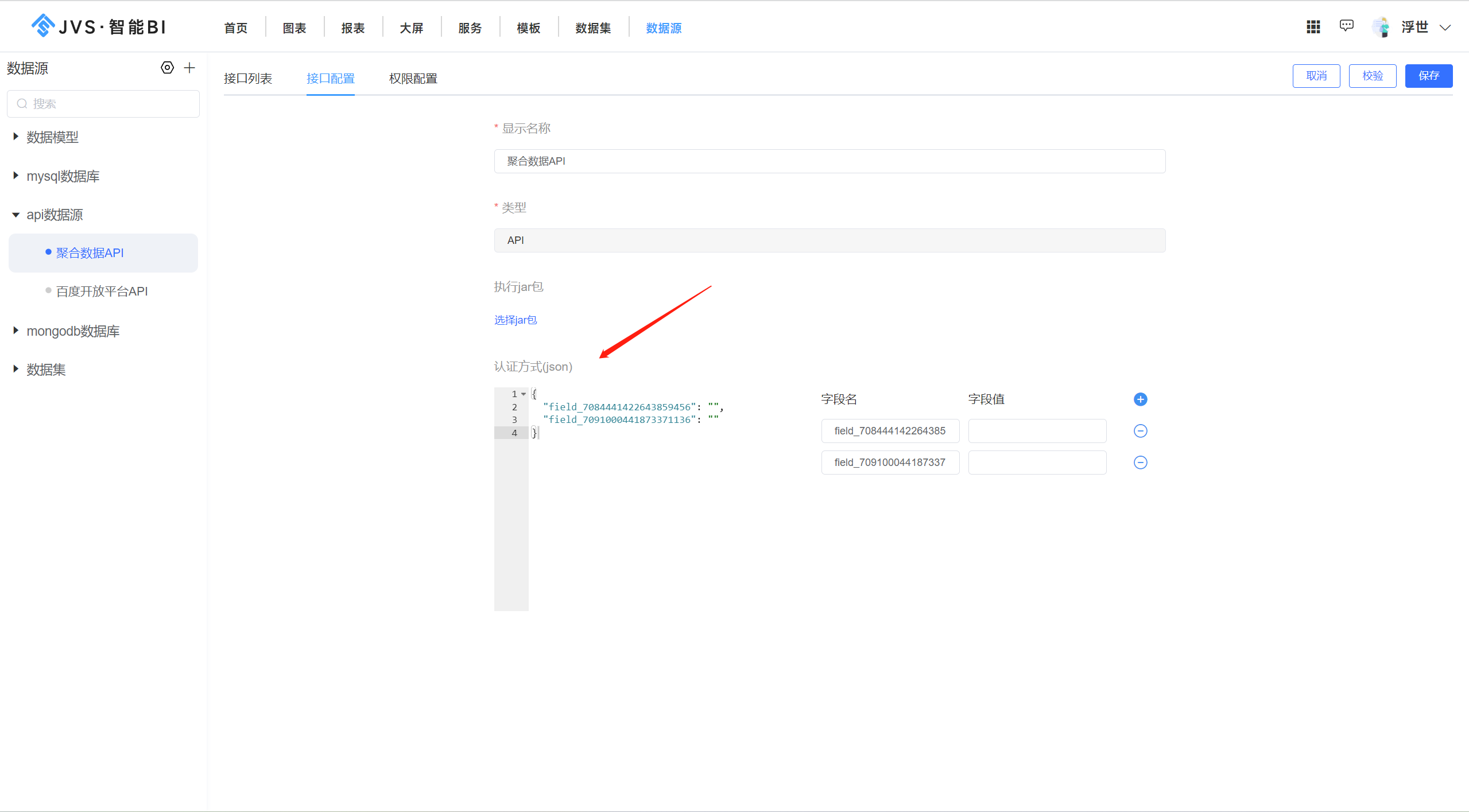Click the 显示名称 input field
Image resolution: width=1469 pixels, height=812 pixels.
pos(828,161)
